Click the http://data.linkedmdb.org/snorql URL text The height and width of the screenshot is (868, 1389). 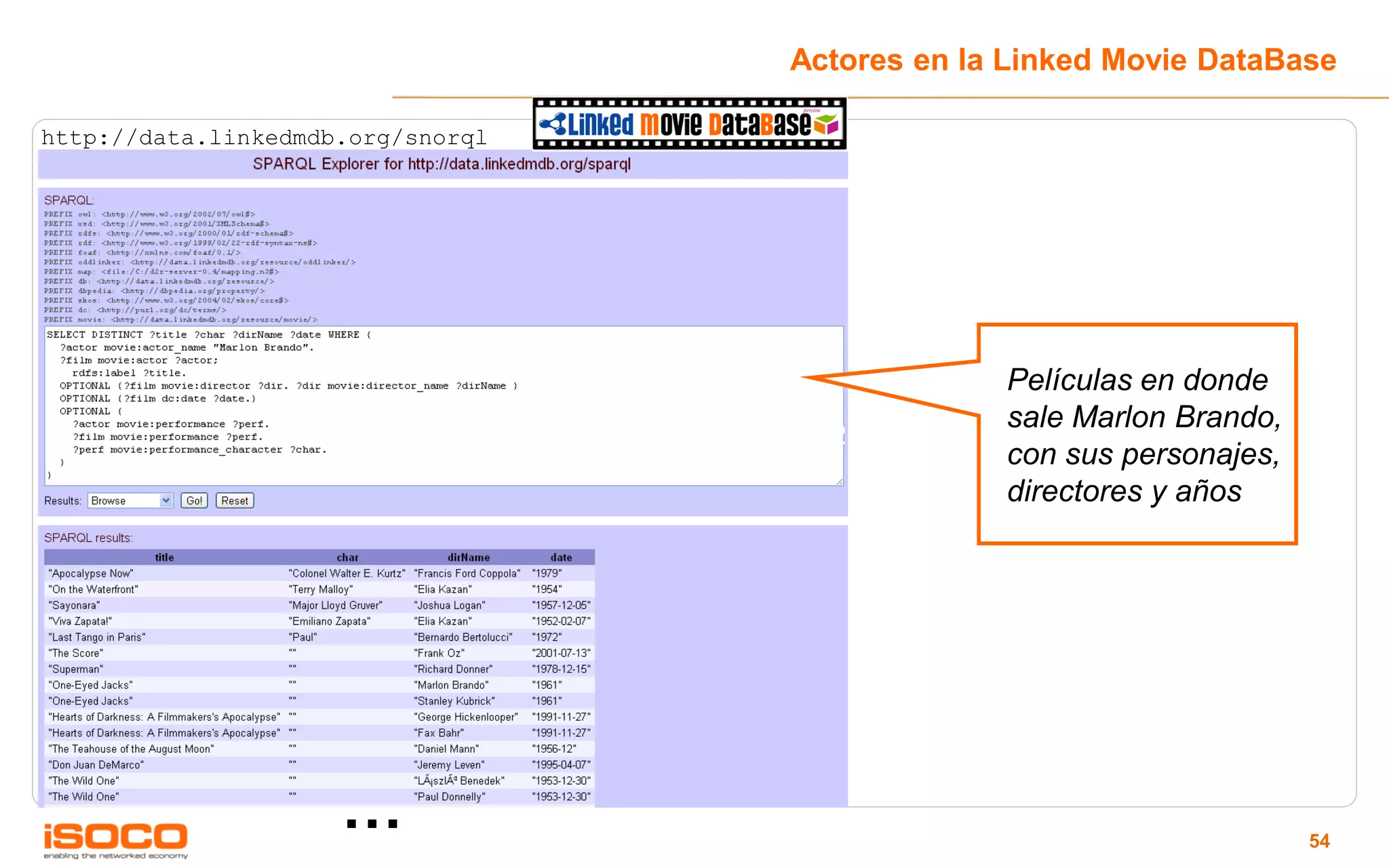point(264,138)
